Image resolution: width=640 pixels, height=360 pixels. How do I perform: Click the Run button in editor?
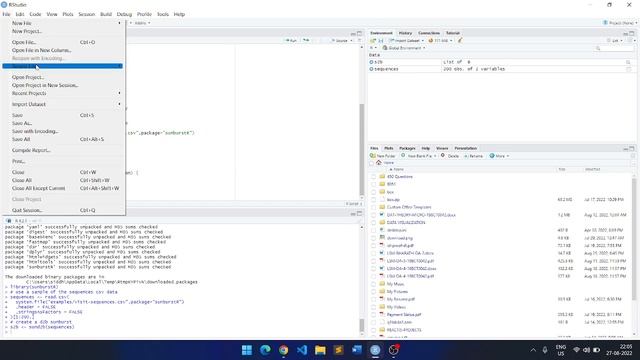(291, 40)
